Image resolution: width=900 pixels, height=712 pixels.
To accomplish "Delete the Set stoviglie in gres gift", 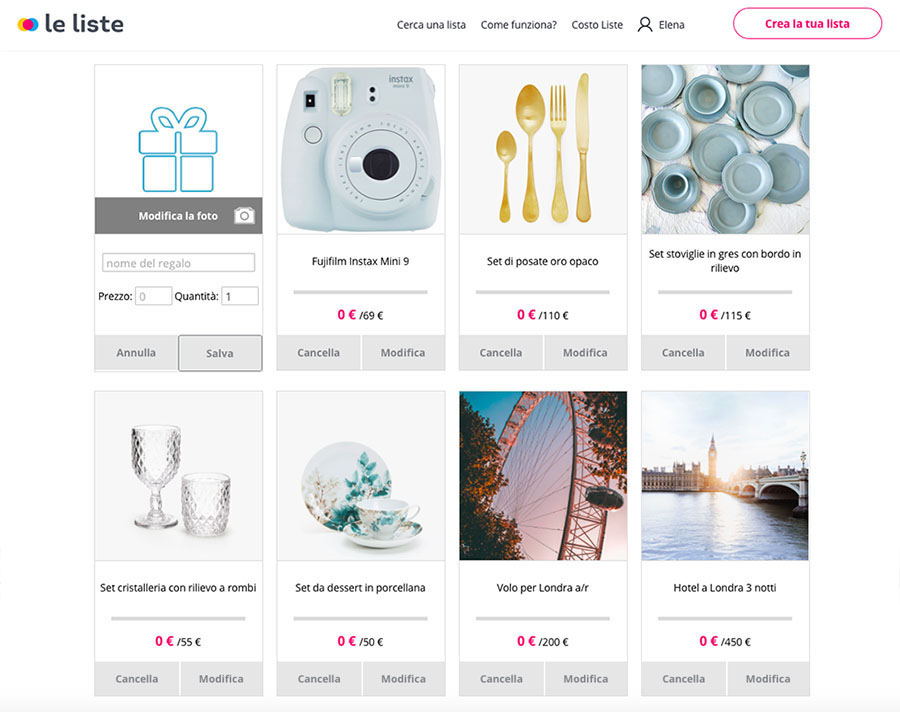I will coord(683,353).
